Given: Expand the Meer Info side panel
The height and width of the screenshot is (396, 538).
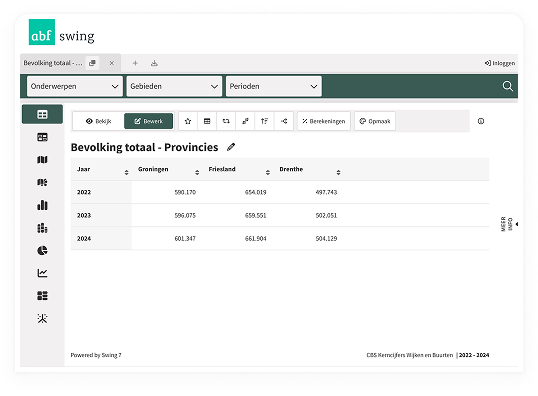Looking at the screenshot, I should pyautogui.click(x=509, y=224).
